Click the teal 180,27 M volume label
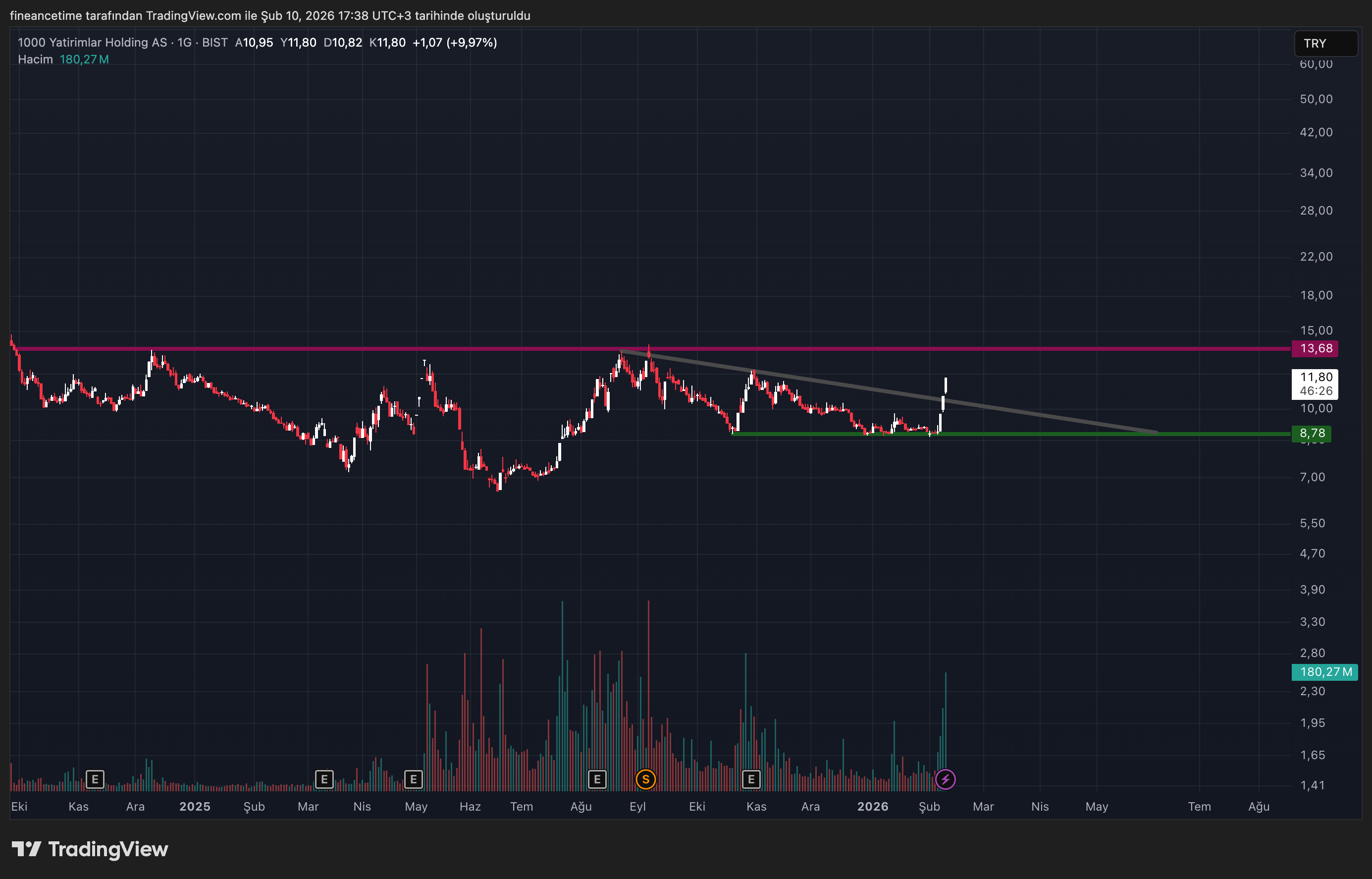Image resolution: width=1372 pixels, height=879 pixels. tap(1324, 672)
